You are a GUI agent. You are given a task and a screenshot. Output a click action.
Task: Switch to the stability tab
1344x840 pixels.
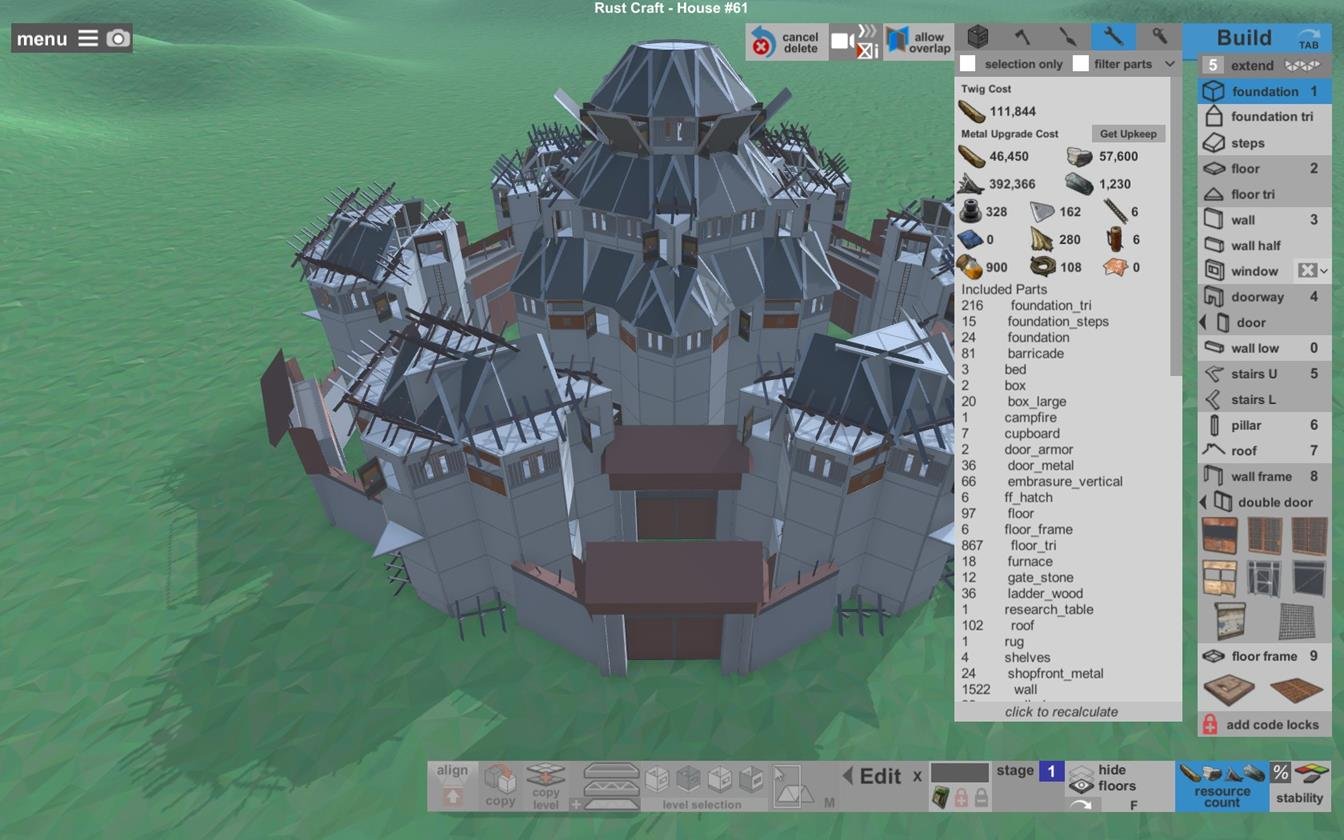click(1299, 786)
